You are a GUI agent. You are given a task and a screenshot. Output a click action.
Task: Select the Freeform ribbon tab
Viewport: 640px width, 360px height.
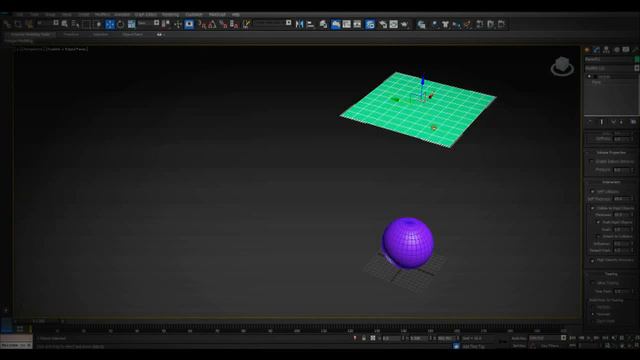pyautogui.click(x=71, y=35)
